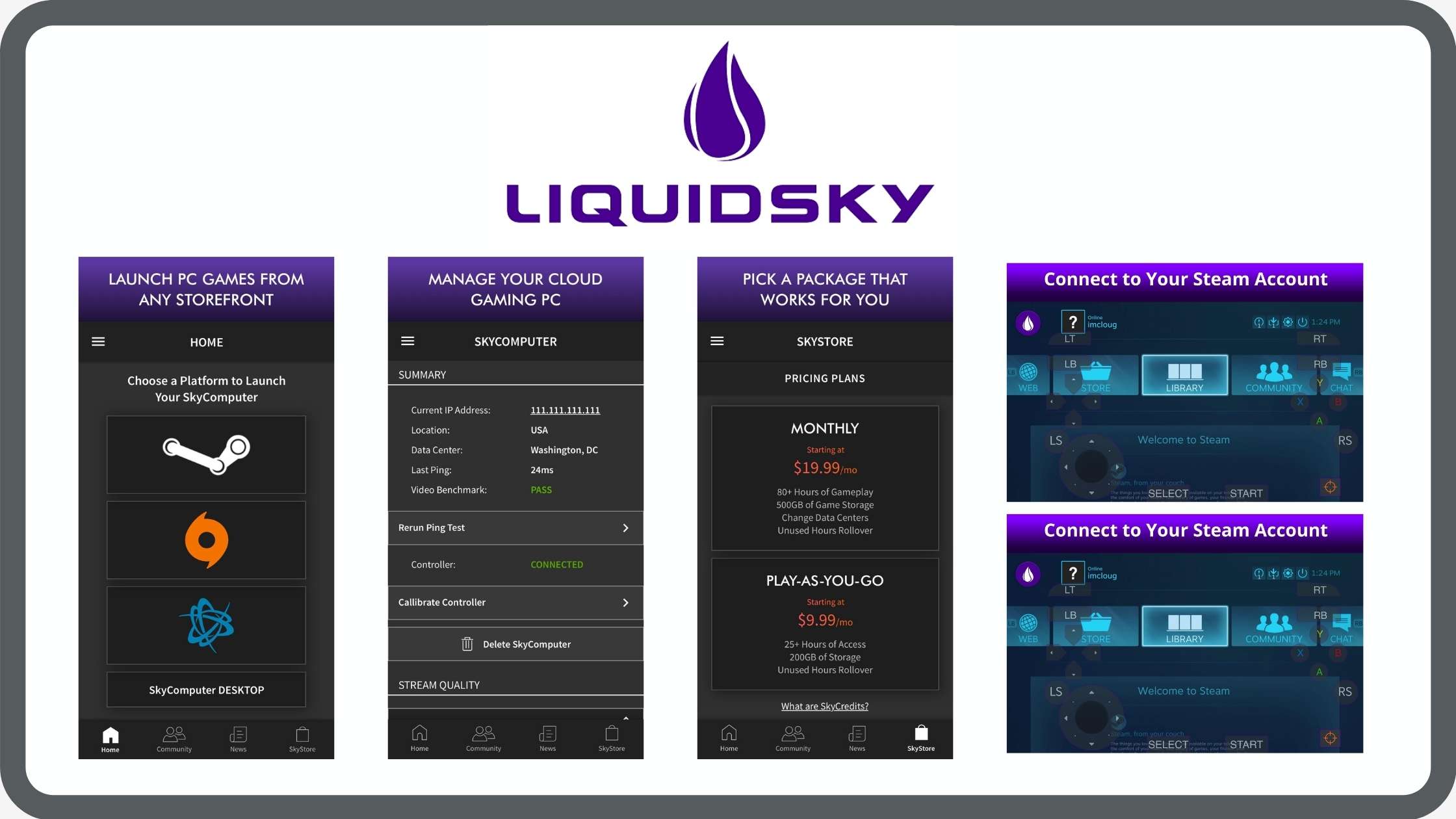The height and width of the screenshot is (819, 1456).
Task: Click the Delete SkyComputer button
Action: click(x=515, y=644)
